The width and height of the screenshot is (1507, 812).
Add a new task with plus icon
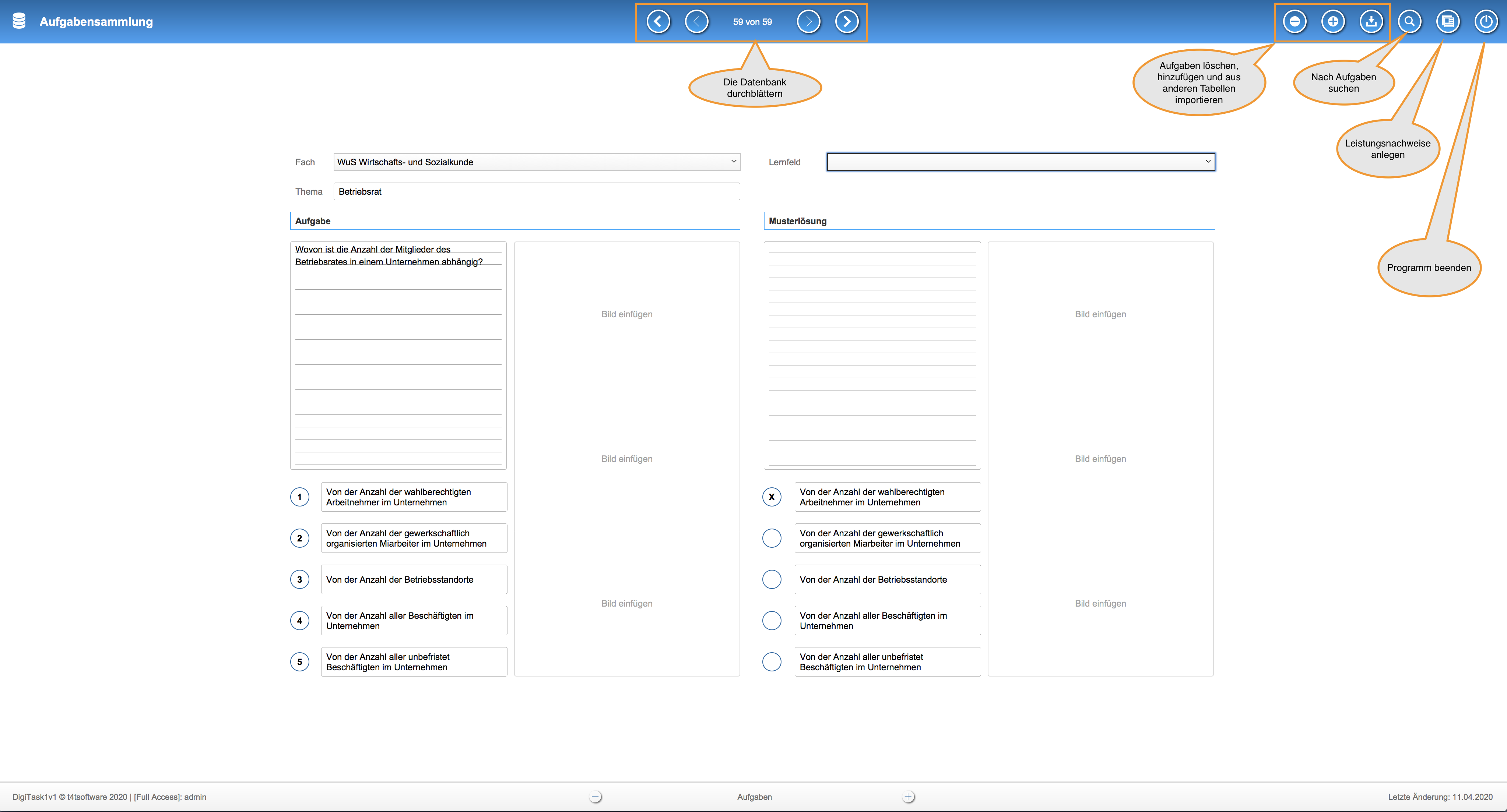pos(1333,22)
